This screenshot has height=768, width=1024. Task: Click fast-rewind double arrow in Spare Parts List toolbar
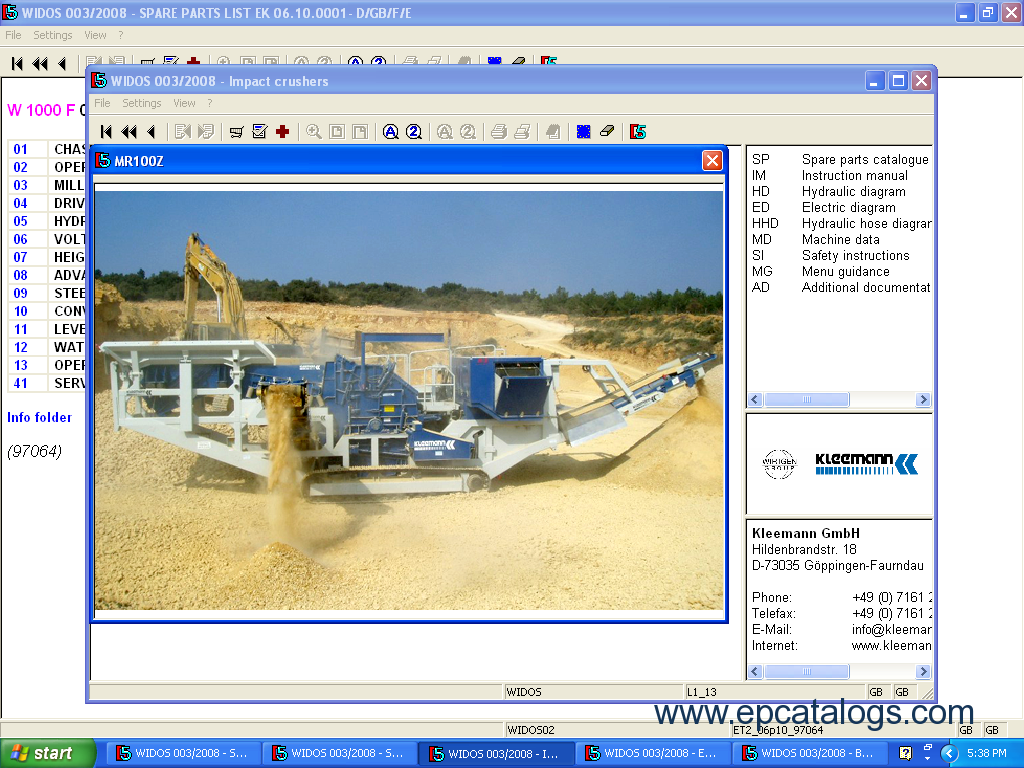[40, 63]
